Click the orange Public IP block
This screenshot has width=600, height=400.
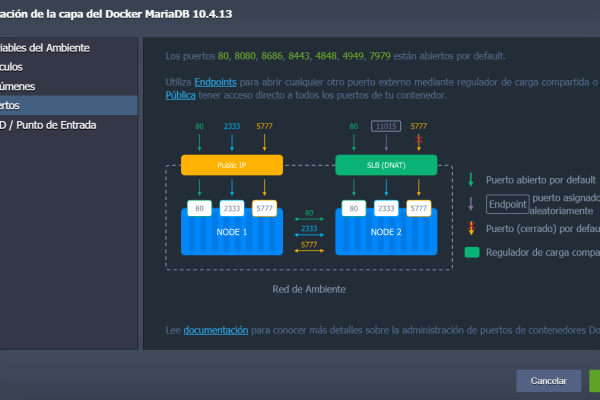point(232,165)
